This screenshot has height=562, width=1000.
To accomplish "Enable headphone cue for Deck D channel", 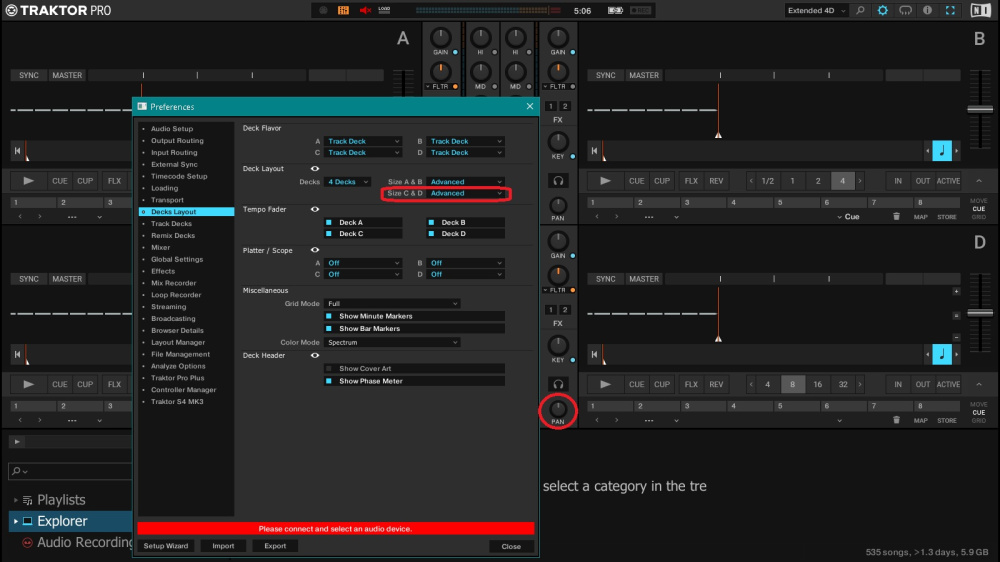I will tap(558, 384).
